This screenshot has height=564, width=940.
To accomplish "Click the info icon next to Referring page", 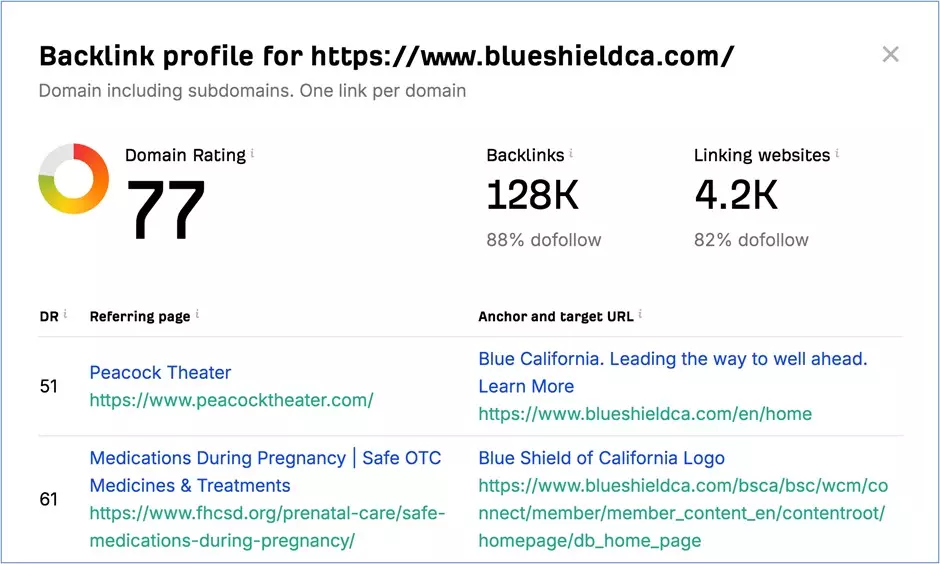I will (197, 314).
